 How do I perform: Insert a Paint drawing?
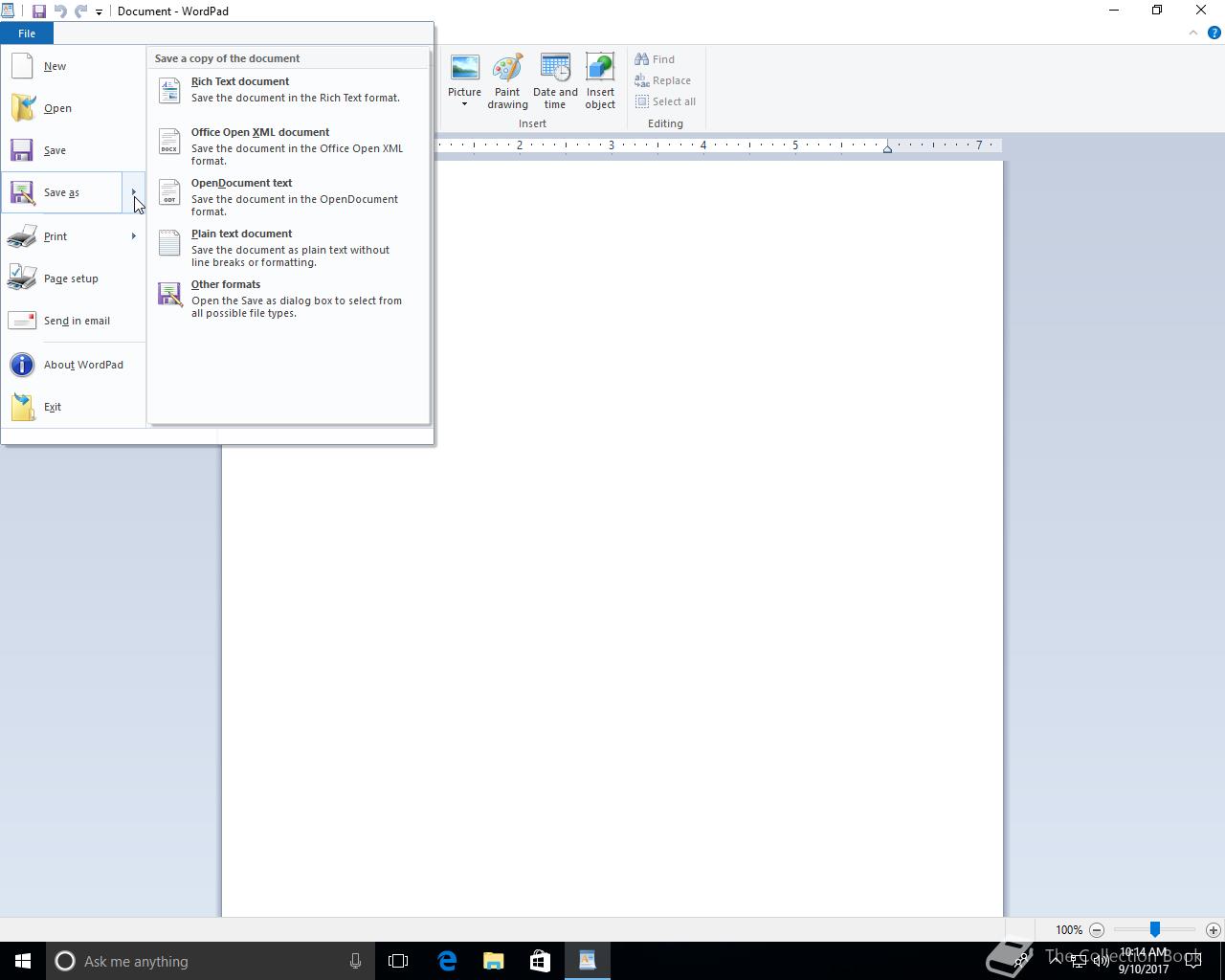pos(507,81)
